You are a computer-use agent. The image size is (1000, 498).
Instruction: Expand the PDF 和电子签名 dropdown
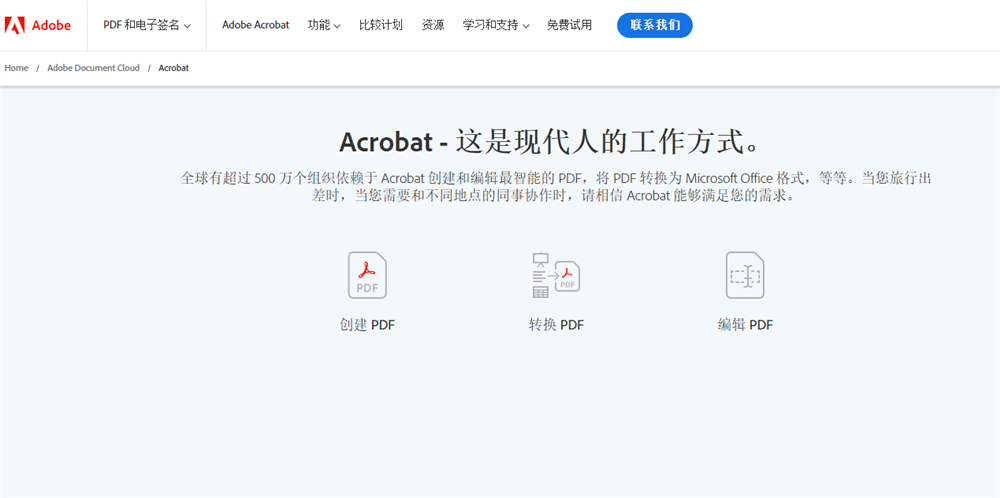[x=147, y=26]
